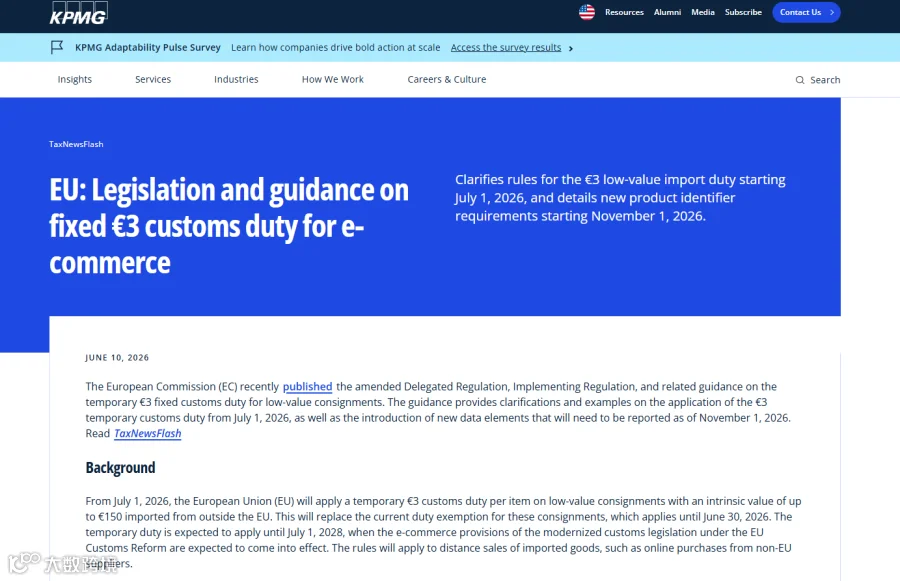The image size is (900, 581).
Task: Click the Background section heading
Action: [121, 468]
